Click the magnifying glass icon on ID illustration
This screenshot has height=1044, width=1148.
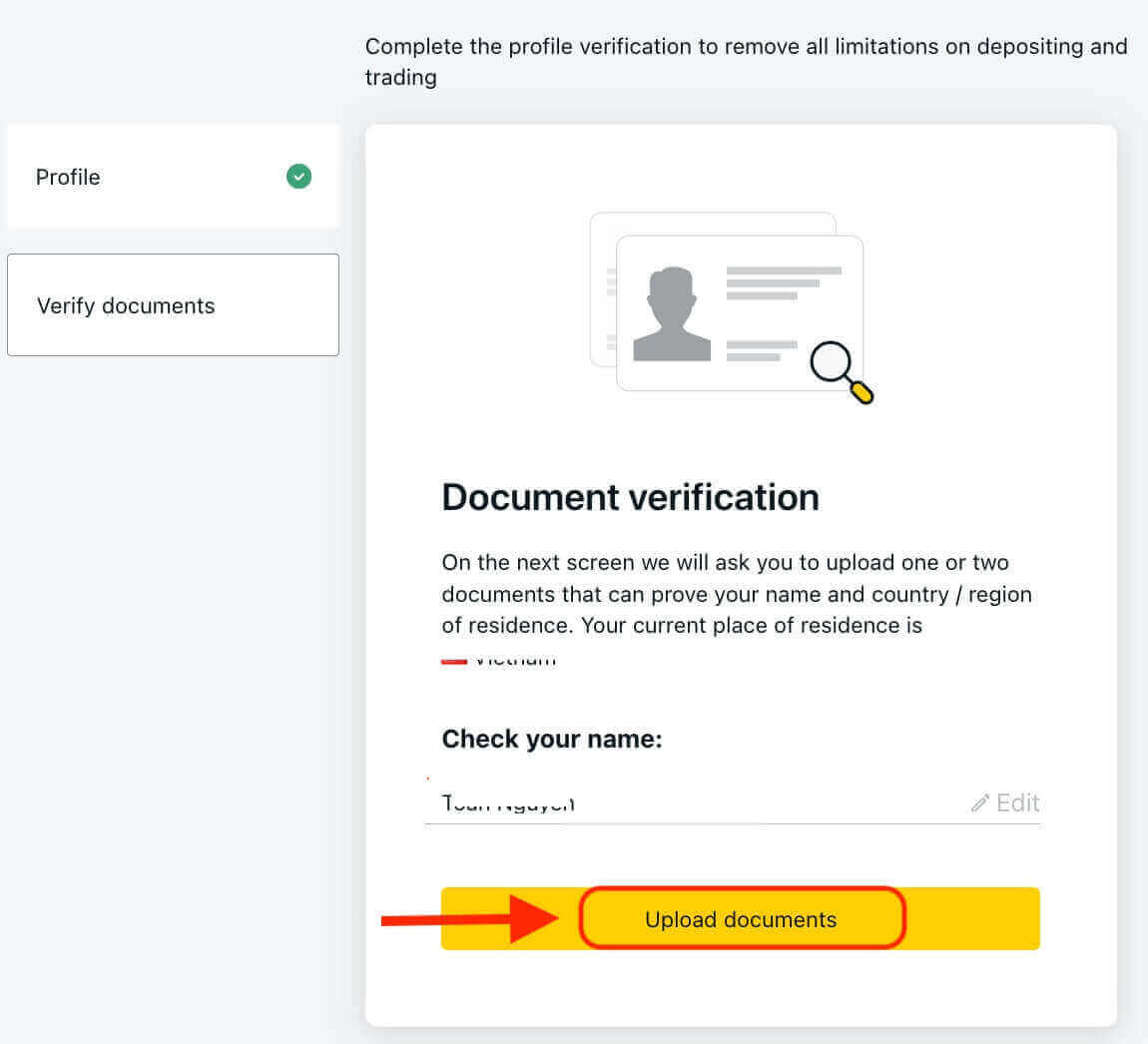coord(841,371)
